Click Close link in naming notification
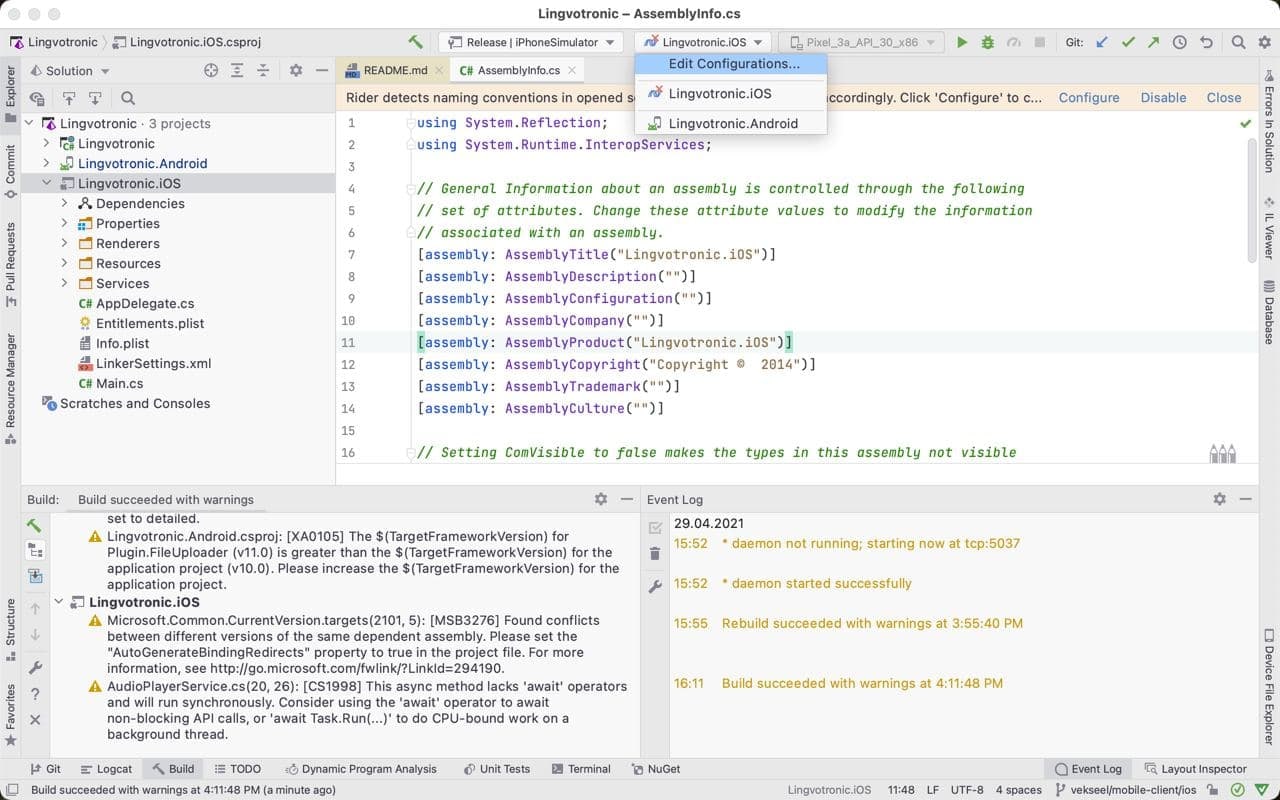The width and height of the screenshot is (1280, 800). click(1224, 97)
